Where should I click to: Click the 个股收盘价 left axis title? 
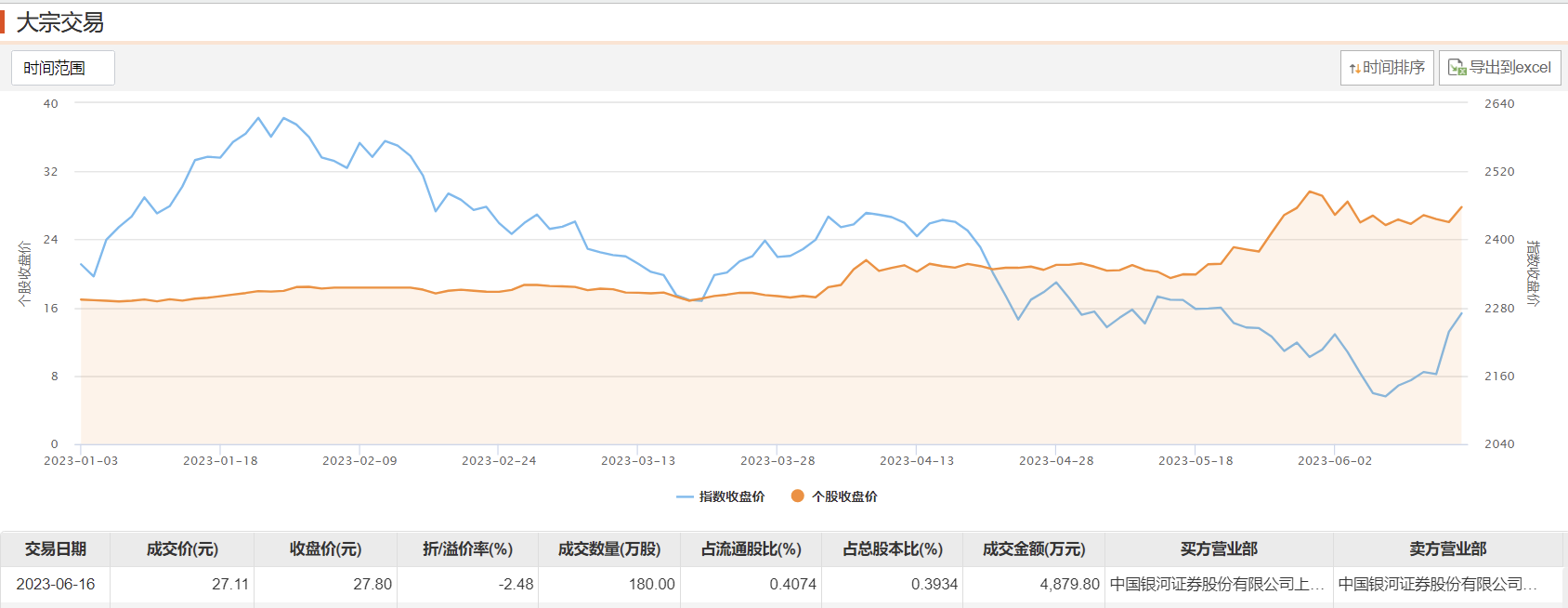[24, 274]
